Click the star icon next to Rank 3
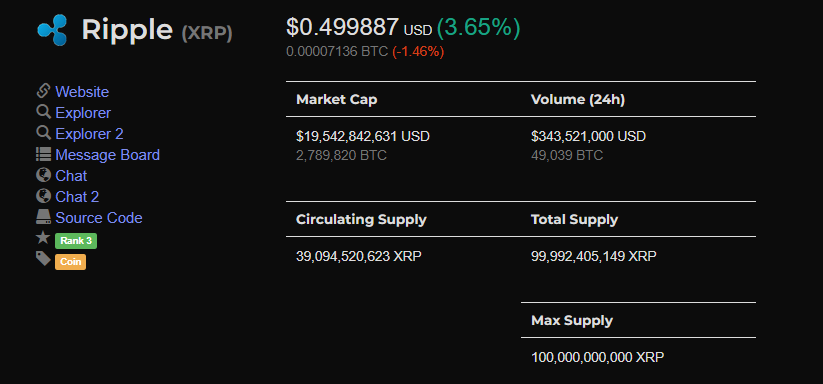 tap(43, 238)
